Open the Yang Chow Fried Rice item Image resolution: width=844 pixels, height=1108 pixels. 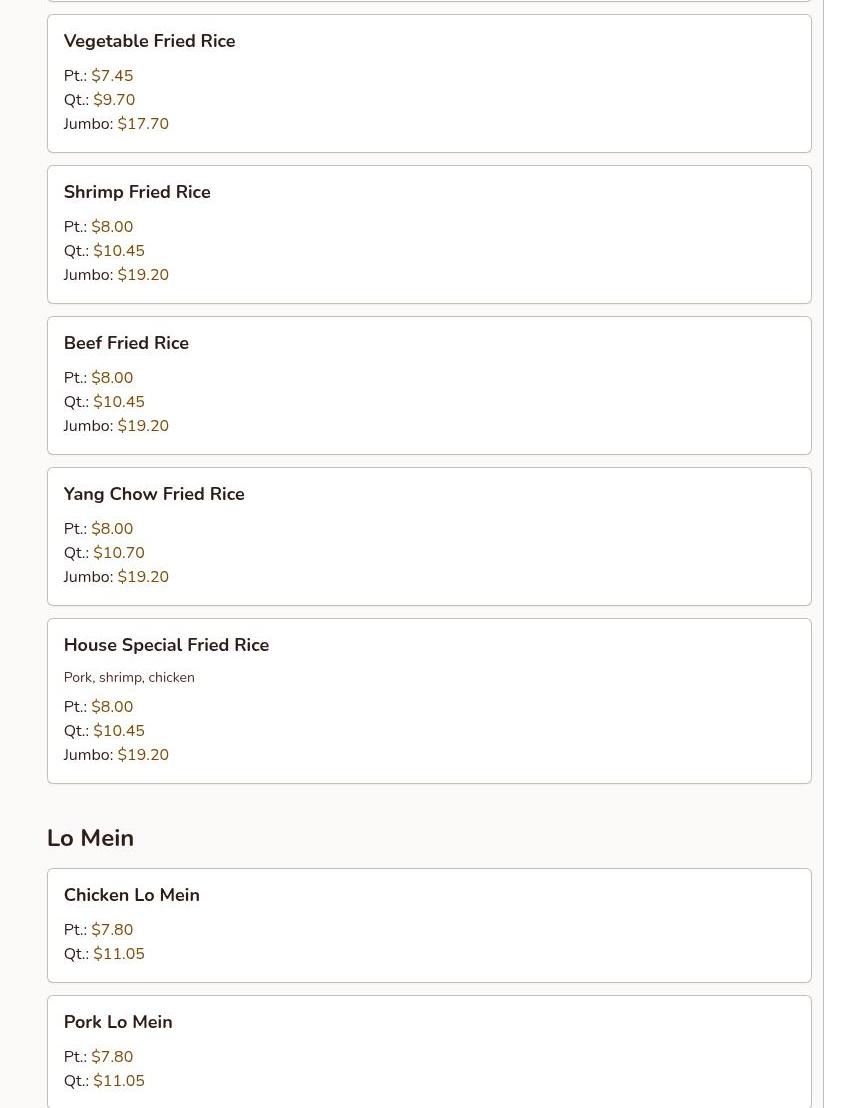tap(154, 494)
